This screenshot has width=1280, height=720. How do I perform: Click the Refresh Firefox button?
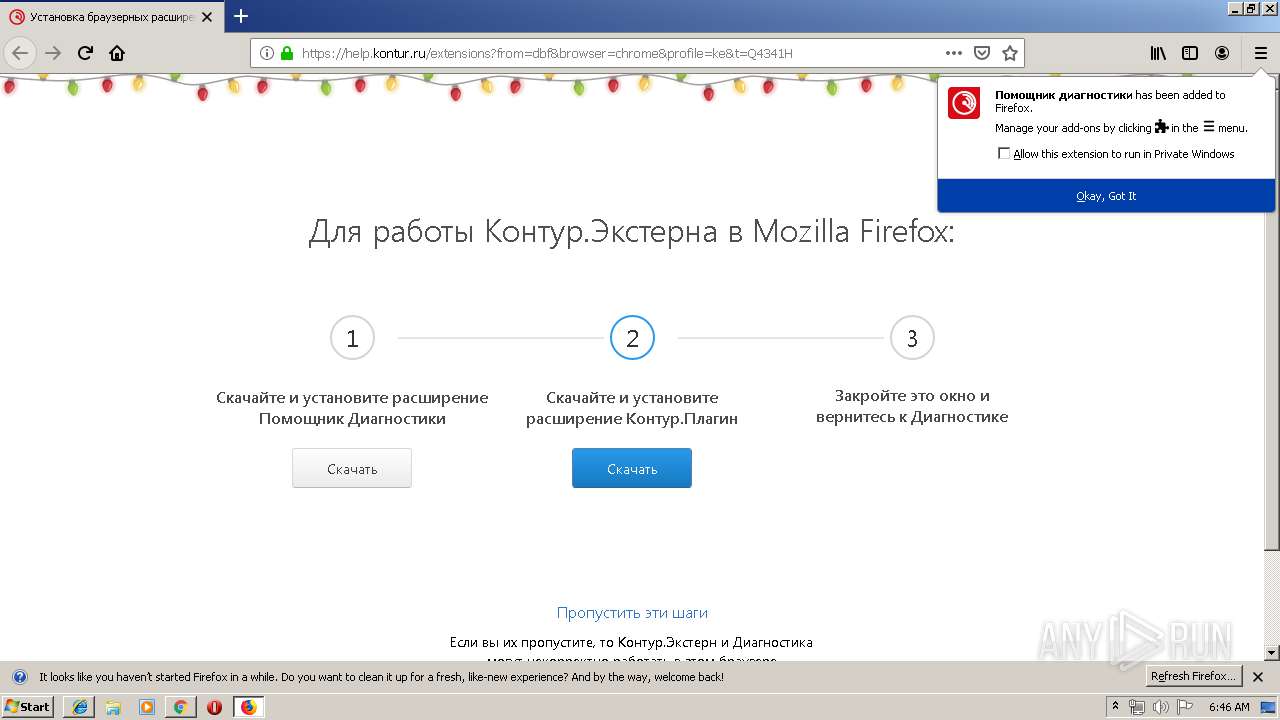pyautogui.click(x=1193, y=676)
